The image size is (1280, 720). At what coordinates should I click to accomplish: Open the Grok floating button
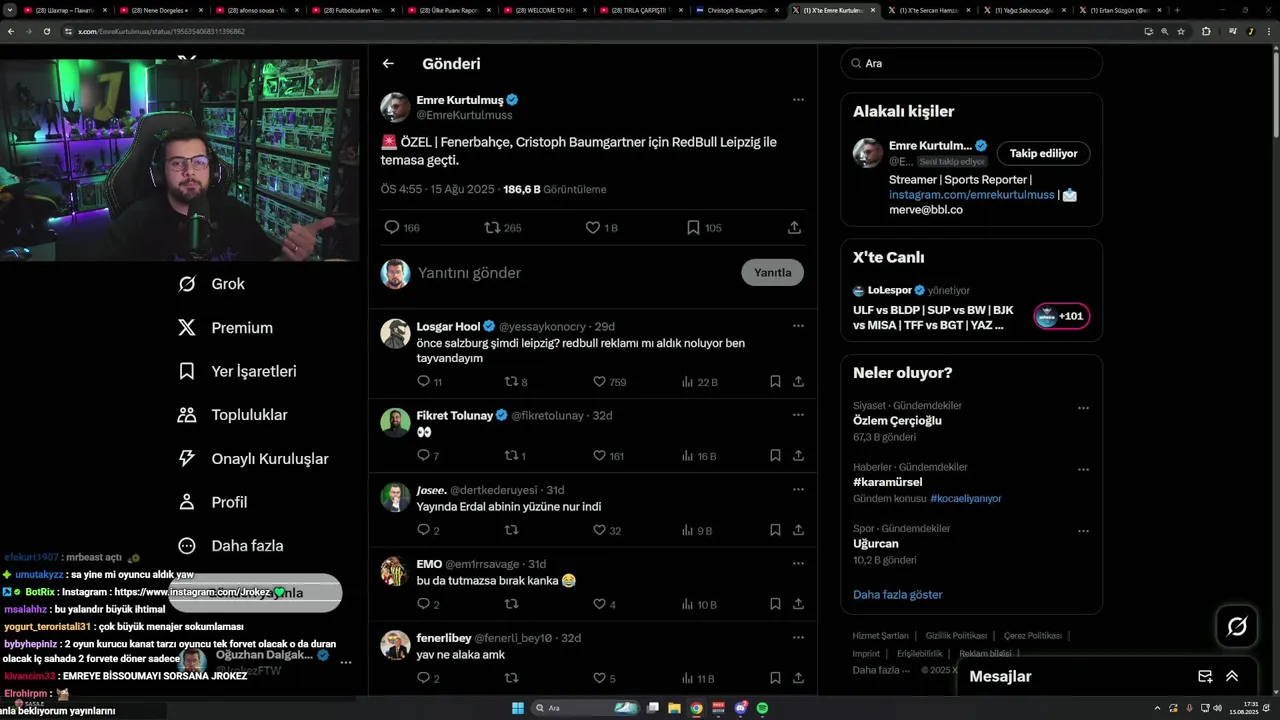[1237, 627]
